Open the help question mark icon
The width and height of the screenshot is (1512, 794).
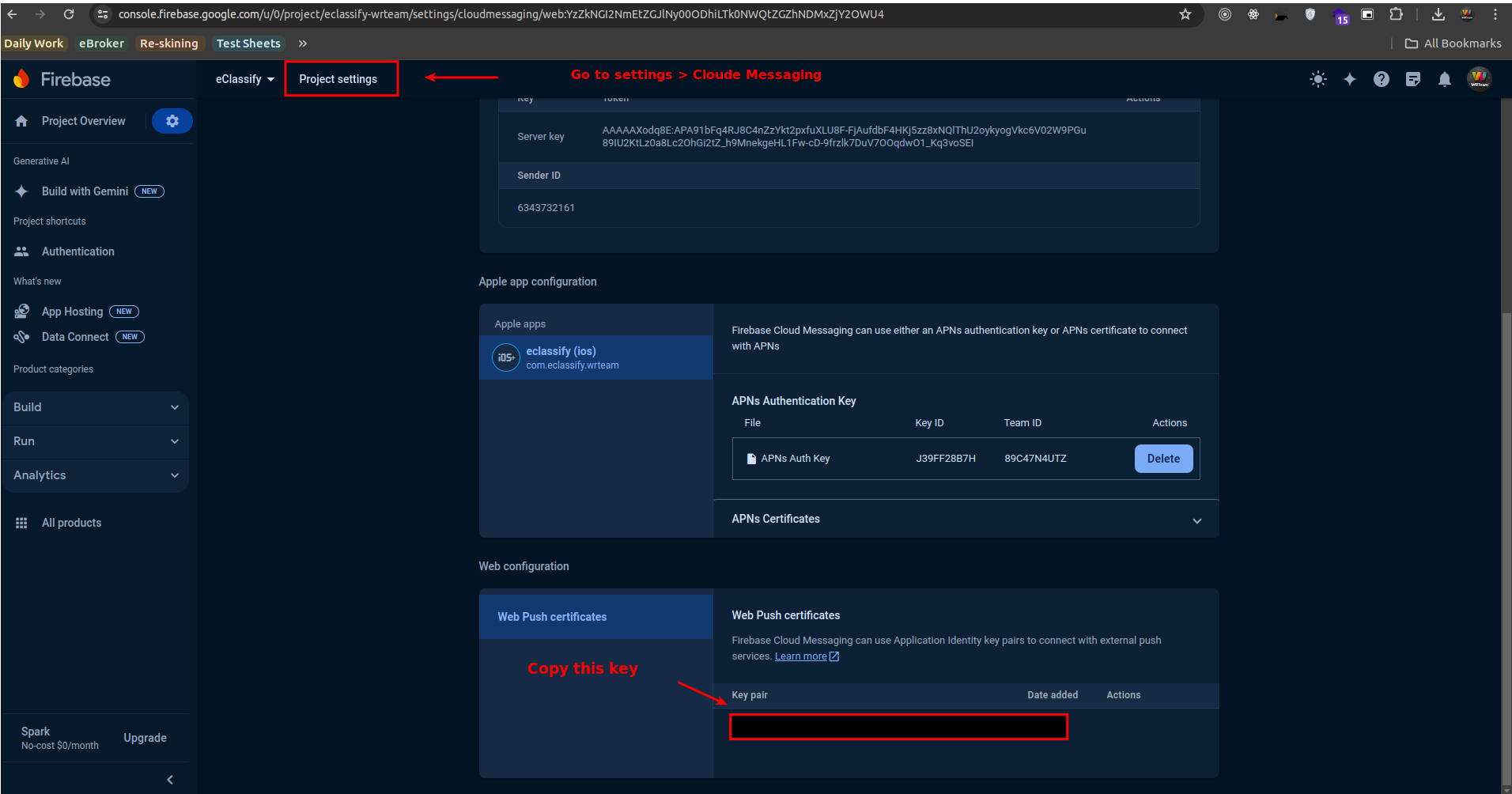(x=1381, y=79)
